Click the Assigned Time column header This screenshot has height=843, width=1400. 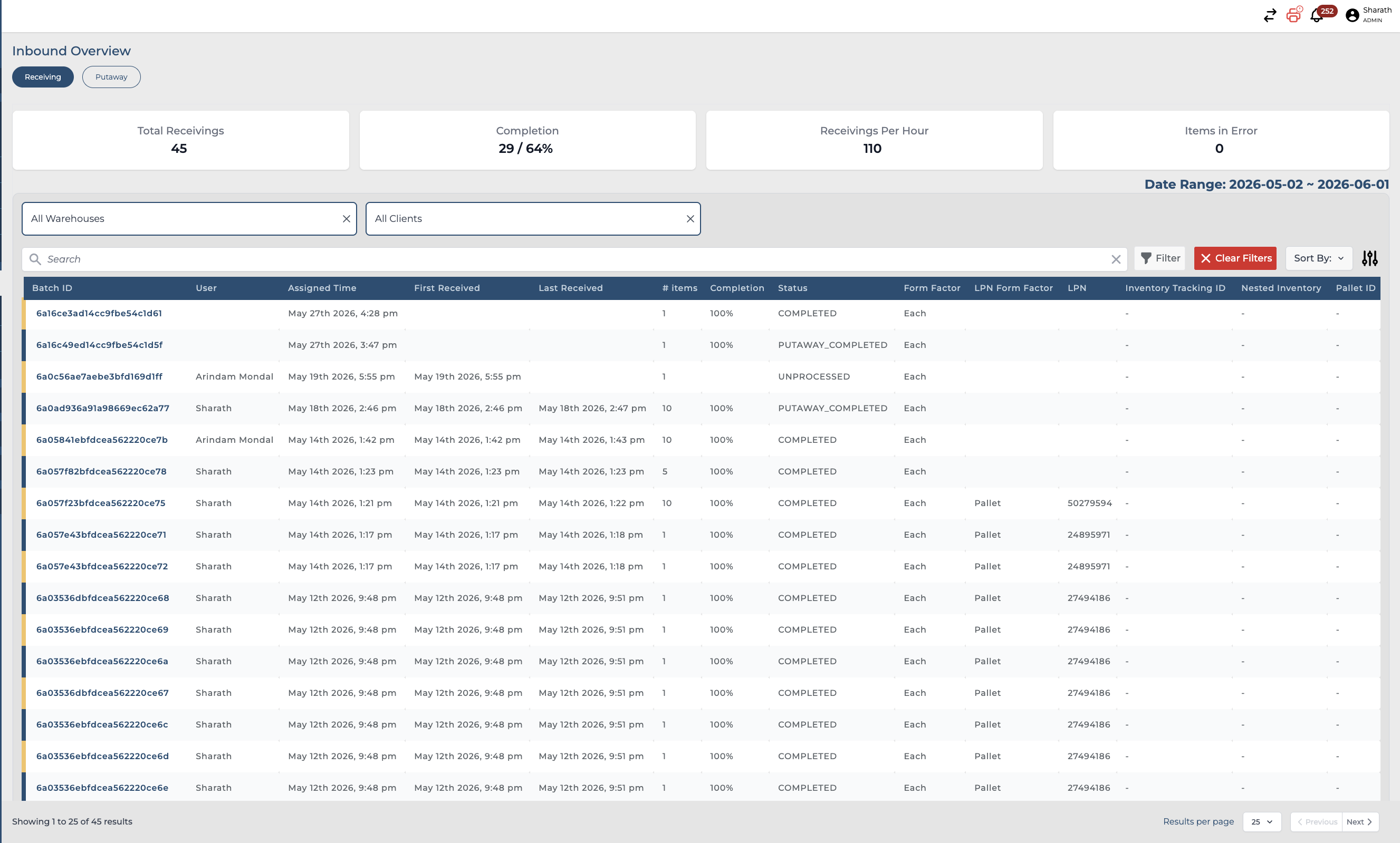322,288
